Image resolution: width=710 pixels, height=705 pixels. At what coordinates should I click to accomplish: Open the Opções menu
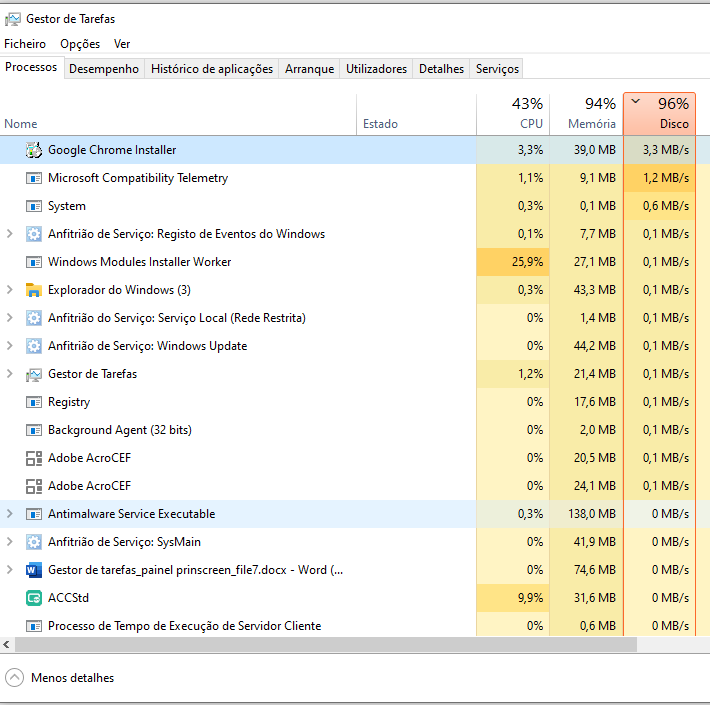[80, 44]
